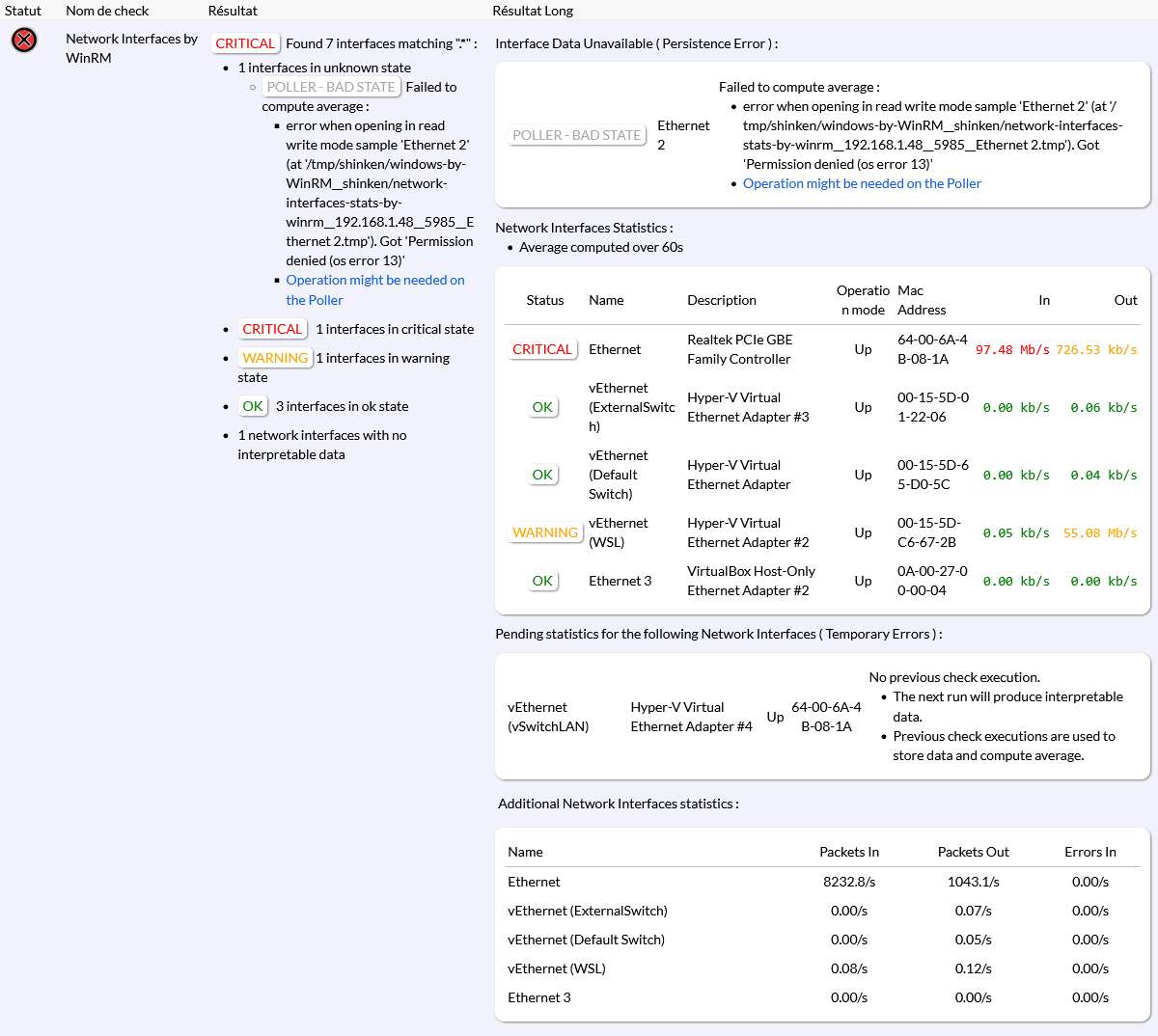Click the OK badge for 3 interfaces in ok state
Screen dimensions: 1158x1036
tap(253, 406)
